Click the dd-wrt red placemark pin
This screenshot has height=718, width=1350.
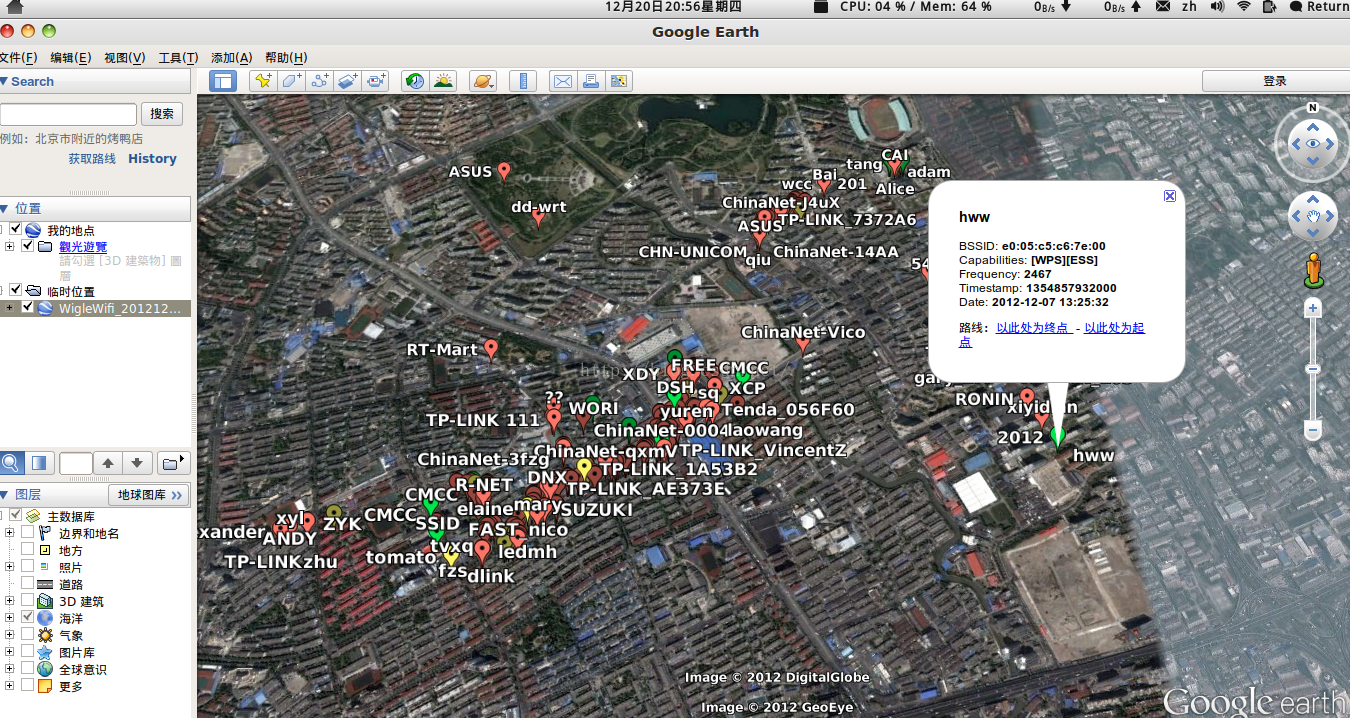tap(538, 219)
